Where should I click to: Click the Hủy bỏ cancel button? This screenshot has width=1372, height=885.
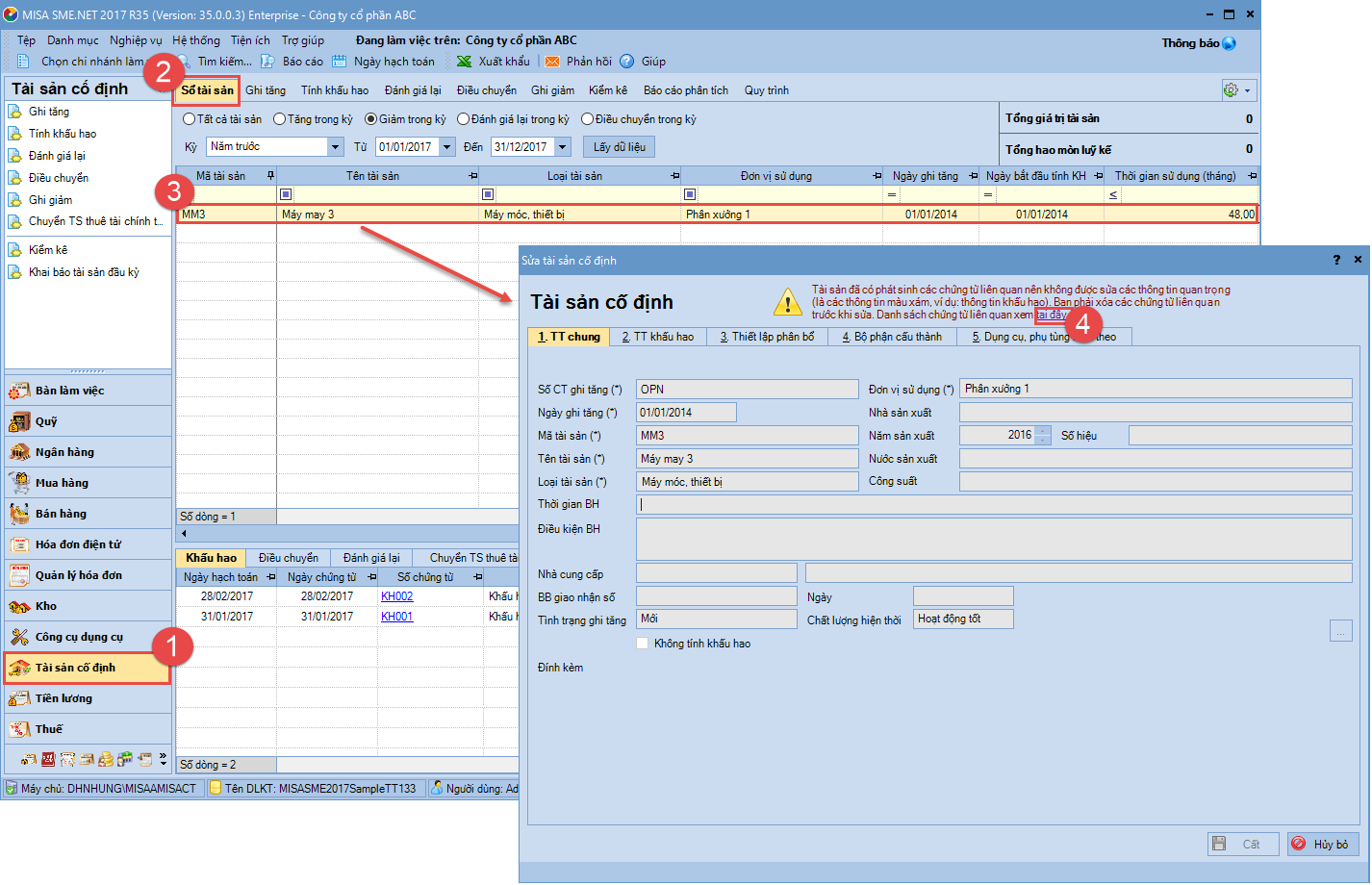(1323, 844)
